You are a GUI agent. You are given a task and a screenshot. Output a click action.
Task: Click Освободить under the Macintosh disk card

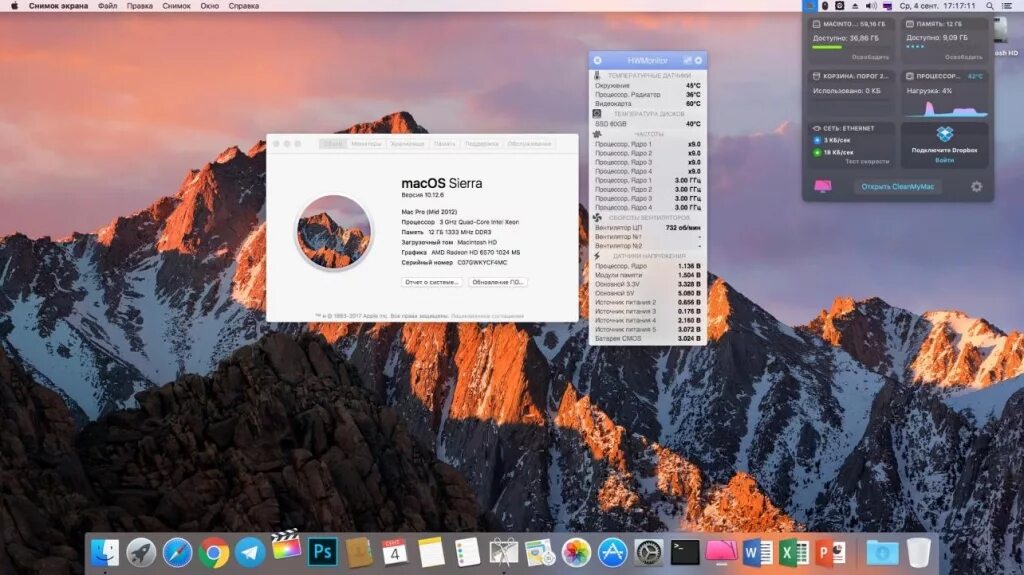(x=870, y=58)
